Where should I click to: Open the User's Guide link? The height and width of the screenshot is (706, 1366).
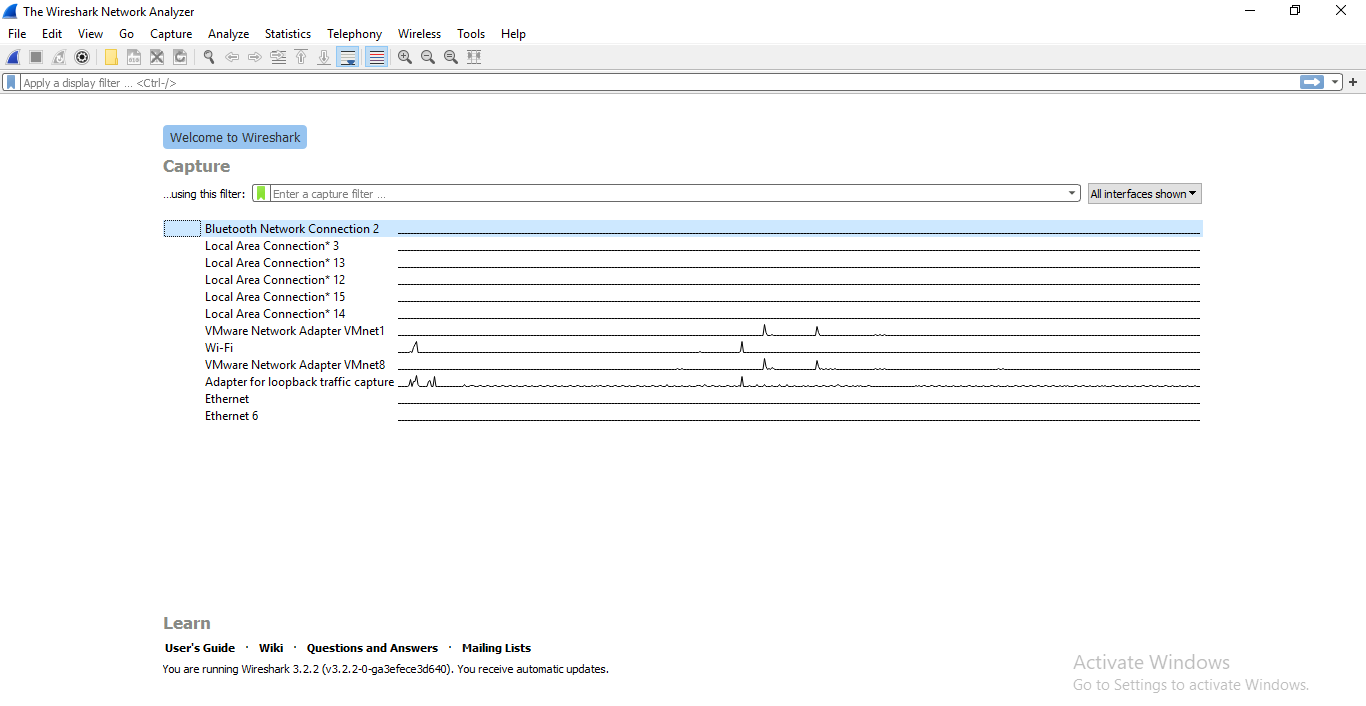[x=200, y=648]
